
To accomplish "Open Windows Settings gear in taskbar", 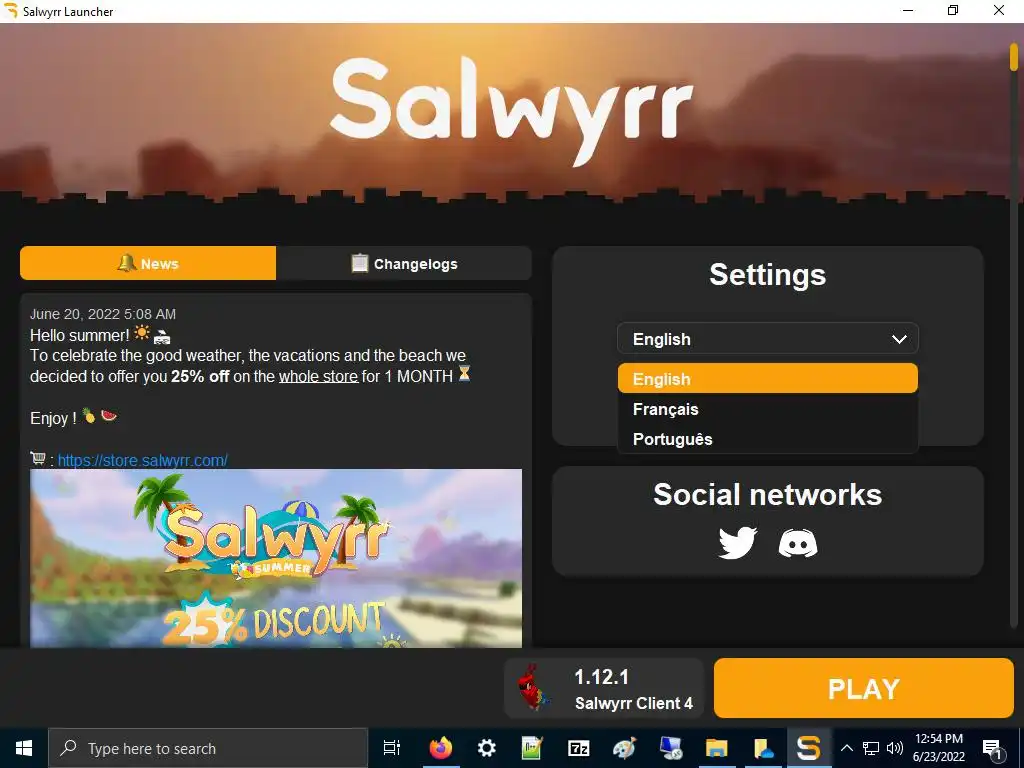I will coord(487,748).
